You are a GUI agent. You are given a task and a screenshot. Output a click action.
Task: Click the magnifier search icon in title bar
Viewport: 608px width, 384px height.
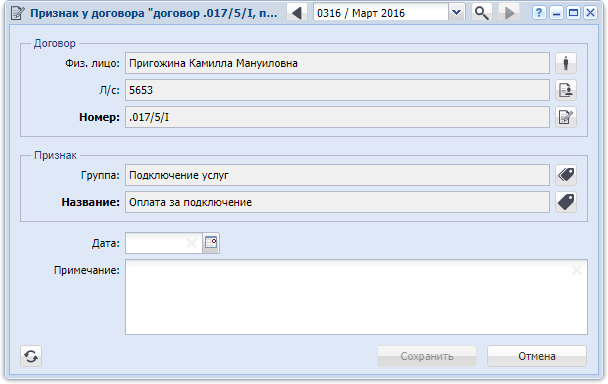(x=482, y=13)
